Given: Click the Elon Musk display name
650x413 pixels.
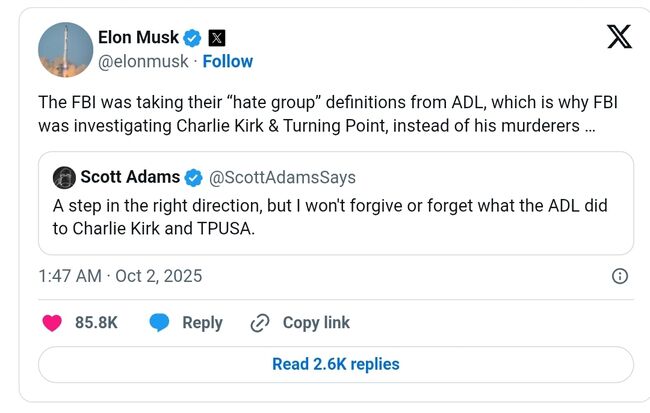Looking at the screenshot, I should 138,38.
